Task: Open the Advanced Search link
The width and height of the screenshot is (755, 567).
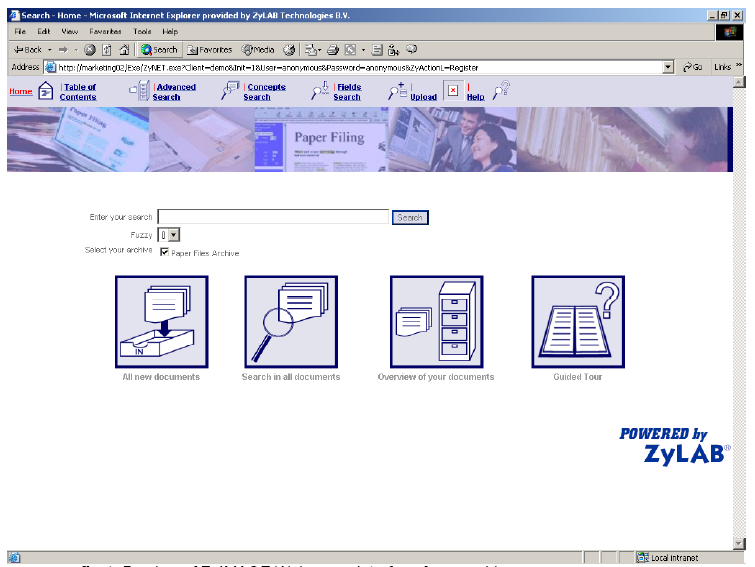Action: [175, 92]
